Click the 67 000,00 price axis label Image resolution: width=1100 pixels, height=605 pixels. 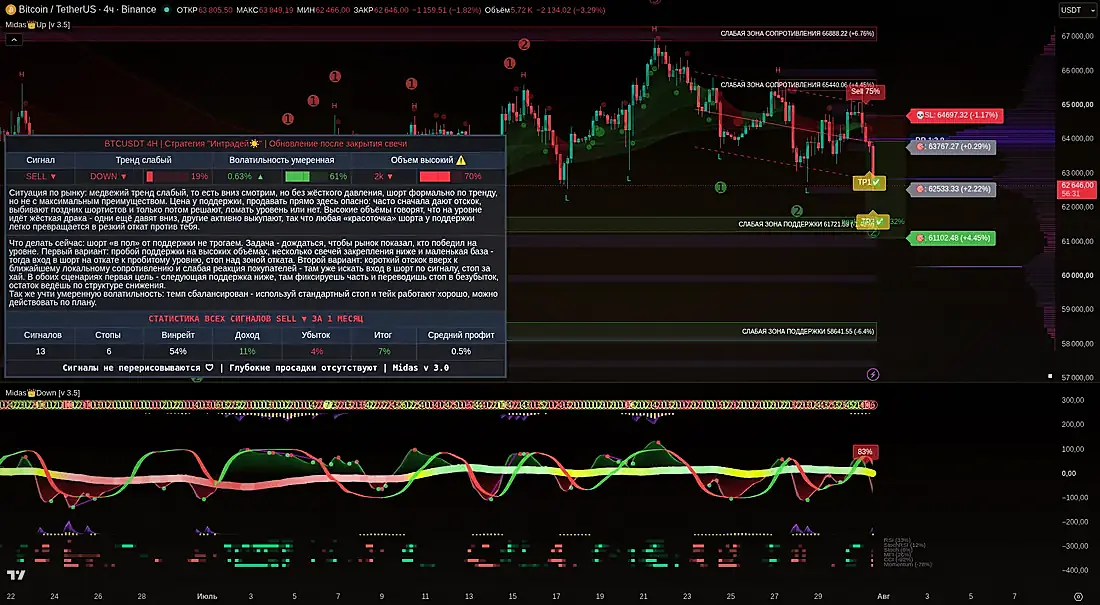pos(1077,36)
